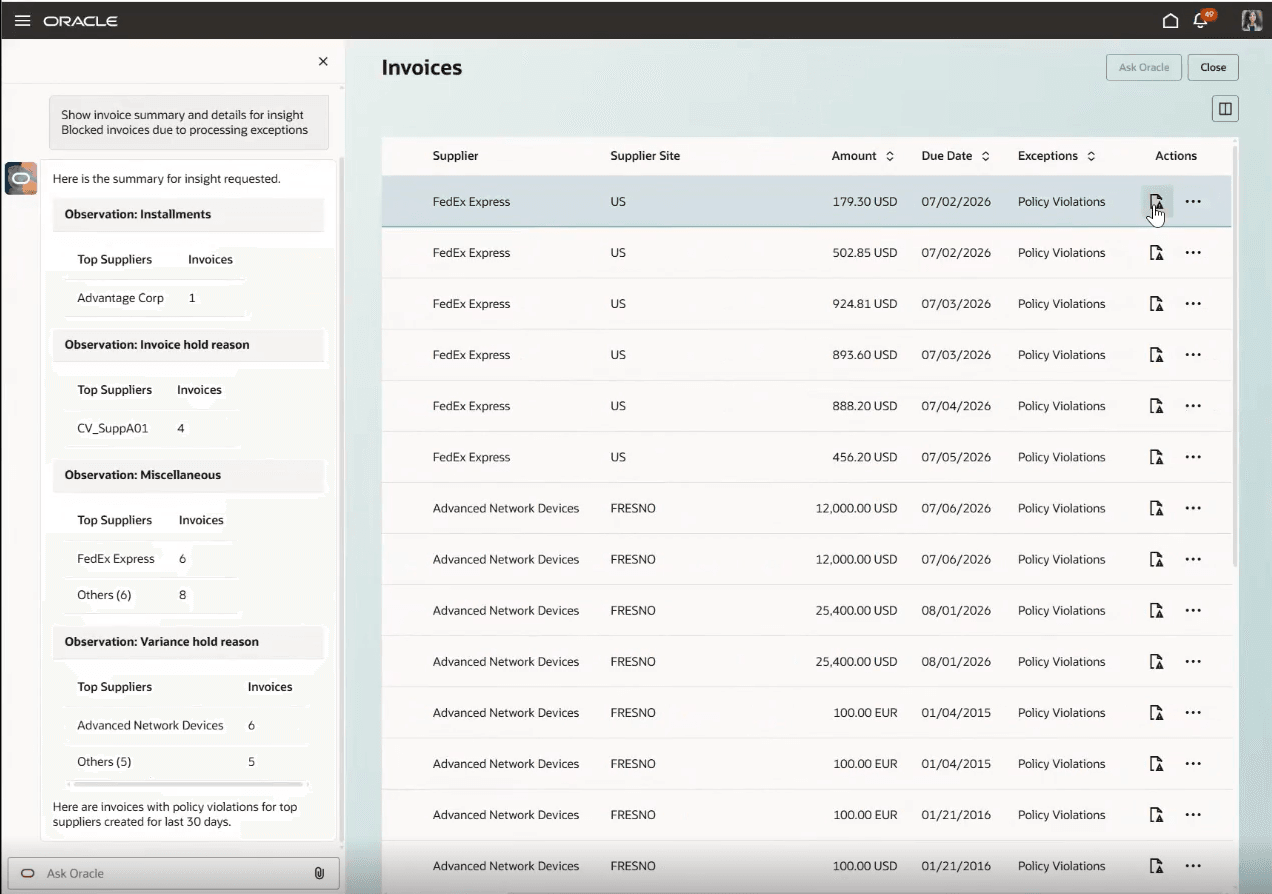This screenshot has height=894, width=1272.
Task: Click 'CV_SuppA01' supplier in summary
Action: pyautogui.click(x=112, y=428)
